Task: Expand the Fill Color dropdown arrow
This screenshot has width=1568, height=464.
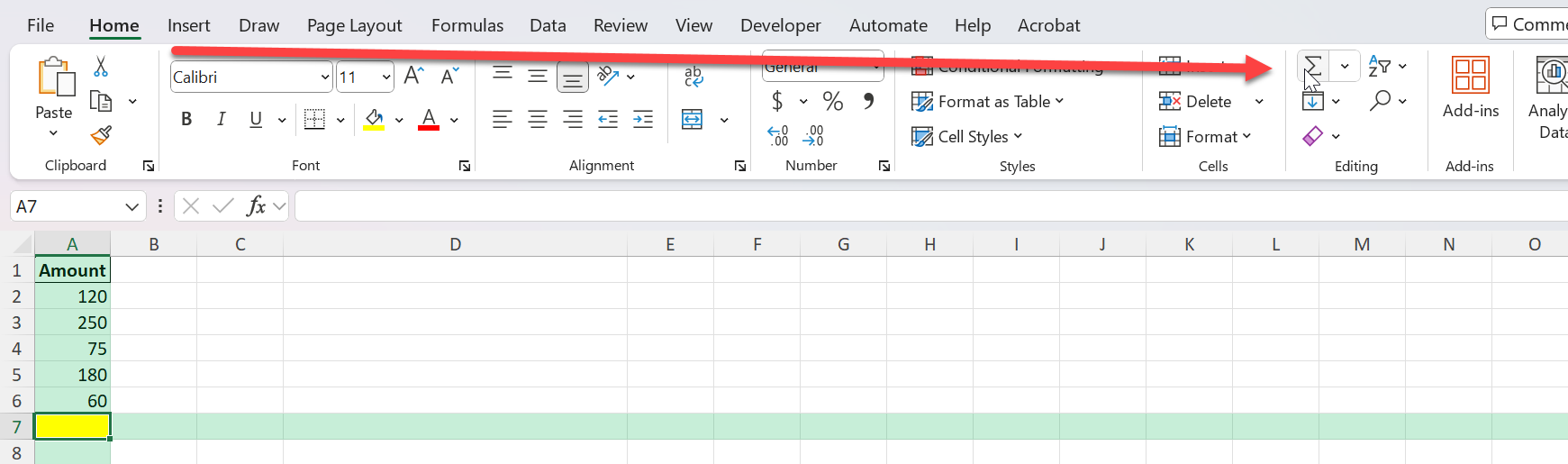Action: (399, 119)
